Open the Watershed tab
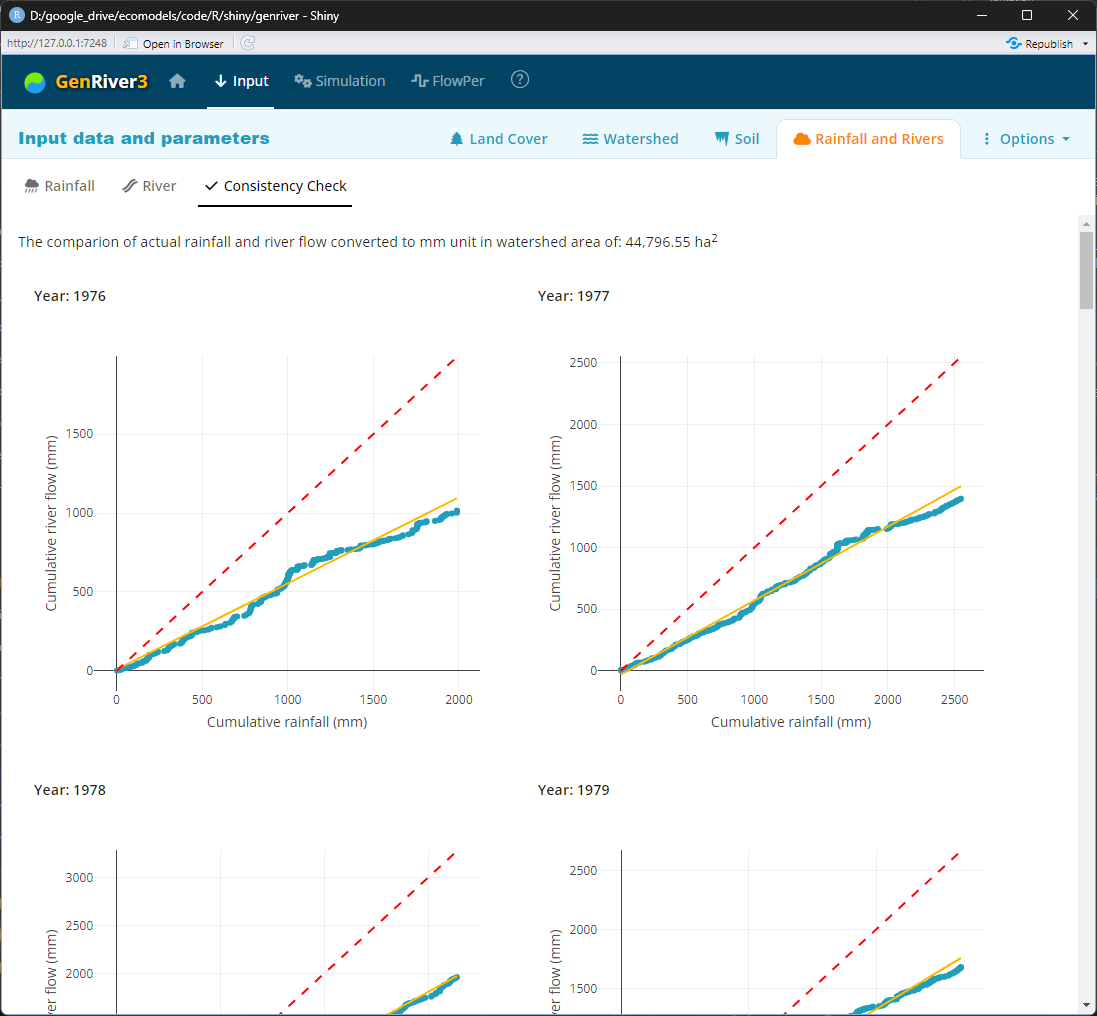Image resolution: width=1097 pixels, height=1016 pixels. click(630, 139)
